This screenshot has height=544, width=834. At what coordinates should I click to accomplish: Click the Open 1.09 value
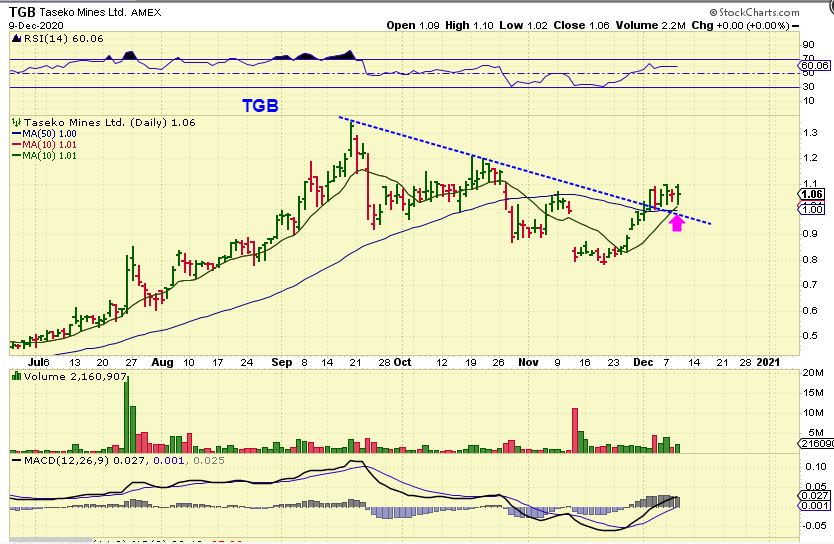413,25
